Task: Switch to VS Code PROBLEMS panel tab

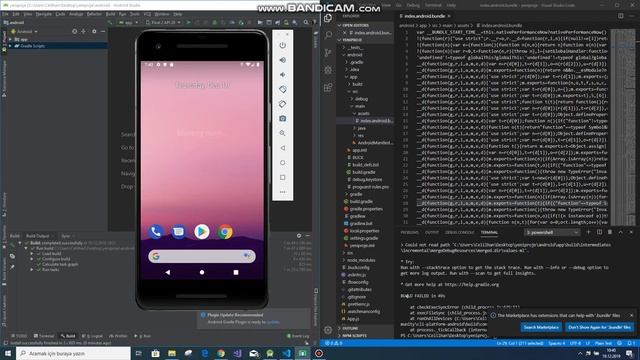Action: pyautogui.click(x=409, y=232)
